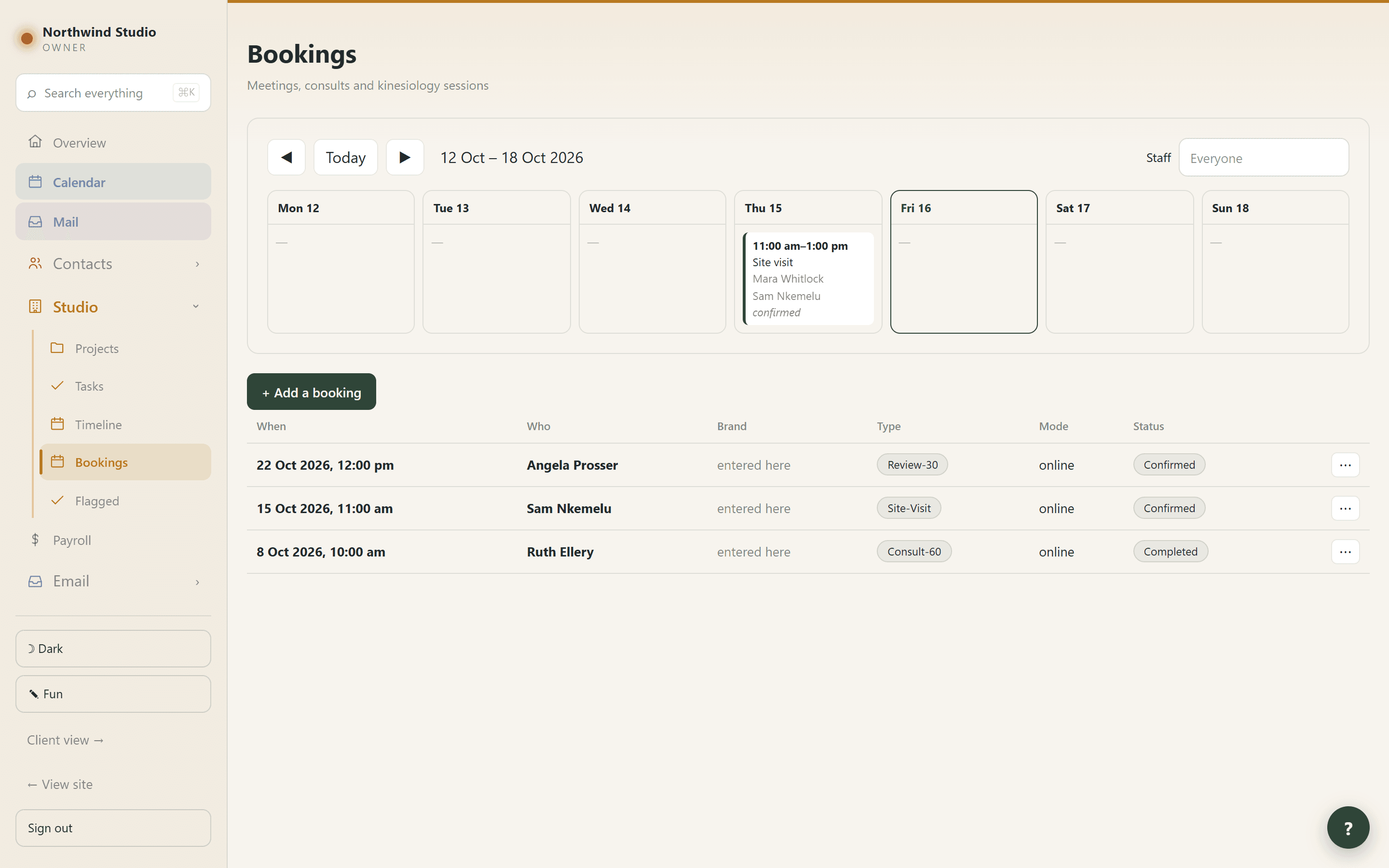Select the Fri 16 day column
This screenshot has height=868, width=1389.
[x=964, y=262]
